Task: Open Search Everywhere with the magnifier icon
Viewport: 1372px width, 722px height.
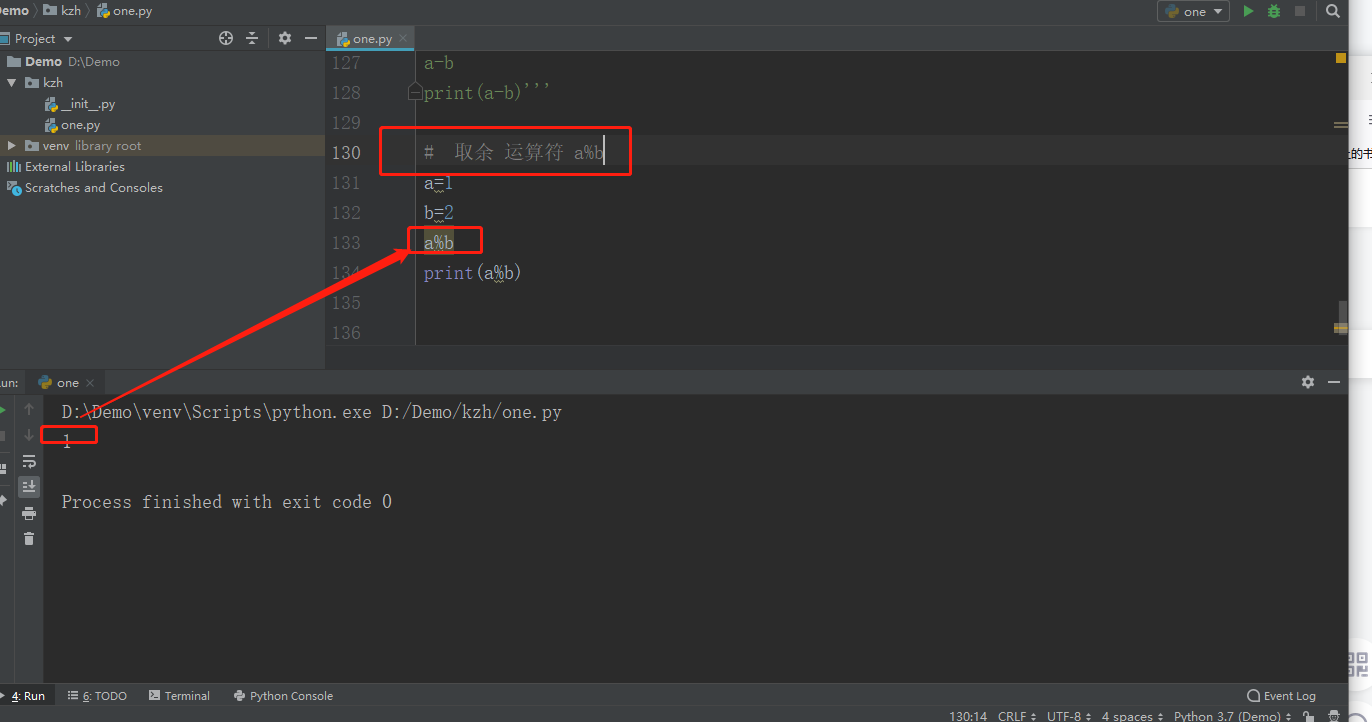Action: click(1333, 12)
